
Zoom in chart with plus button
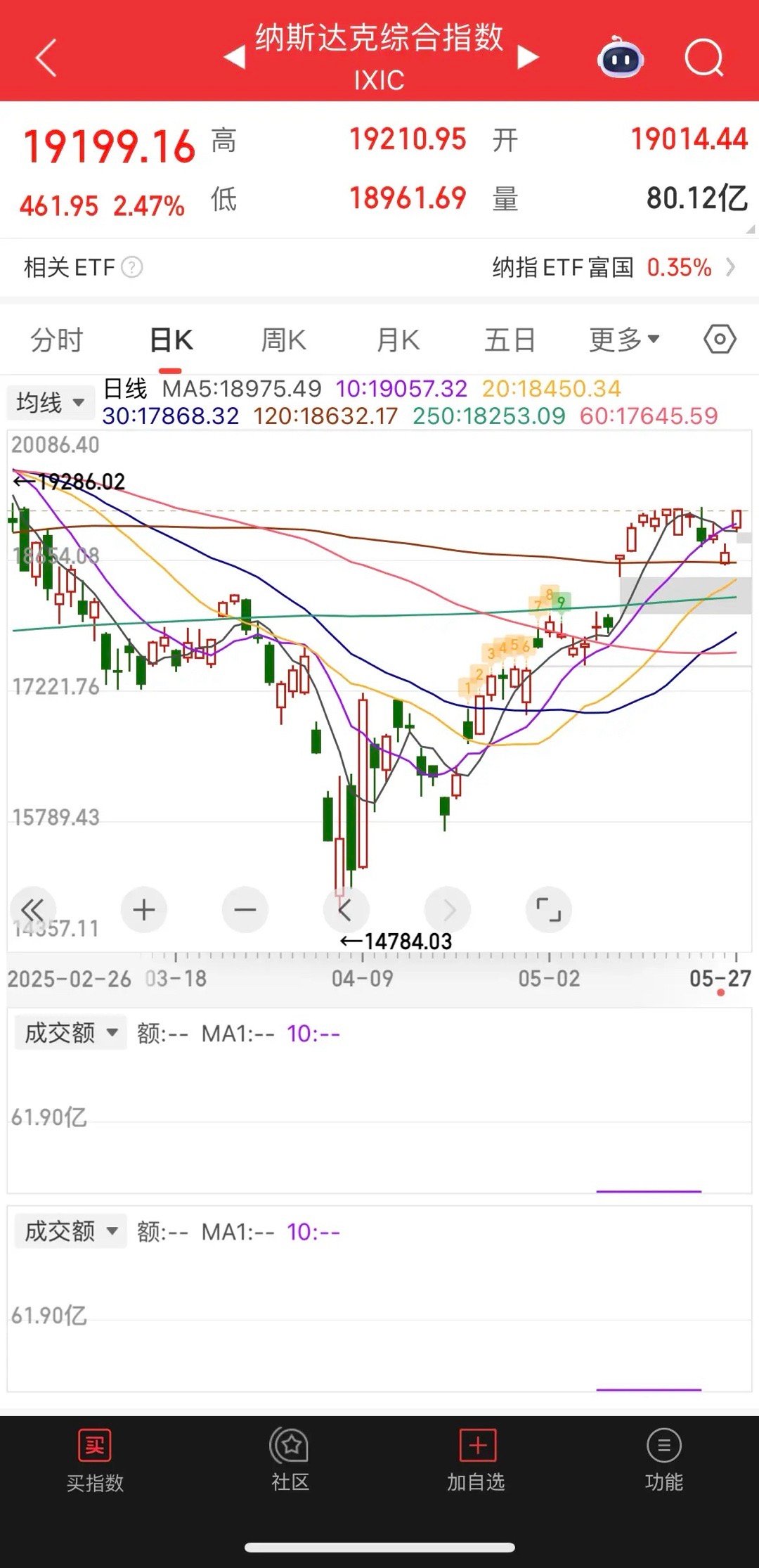point(144,910)
